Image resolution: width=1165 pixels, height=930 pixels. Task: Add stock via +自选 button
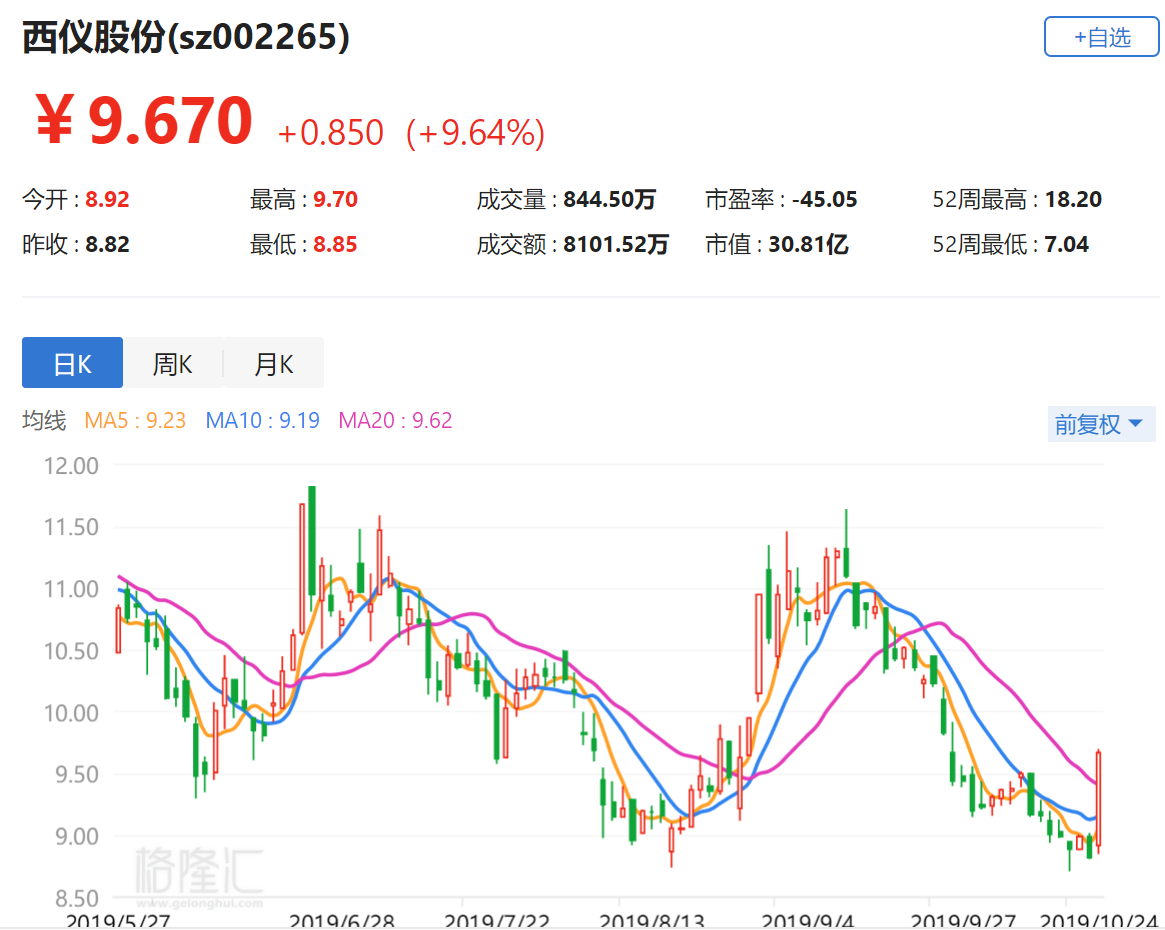click(x=1101, y=36)
